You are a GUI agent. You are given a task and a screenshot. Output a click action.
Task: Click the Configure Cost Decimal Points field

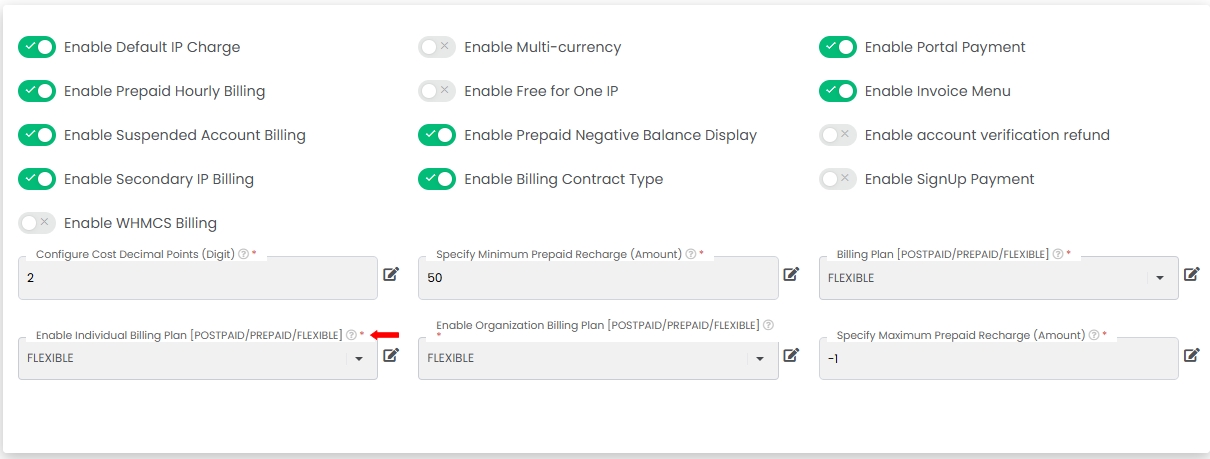pyautogui.click(x=198, y=278)
